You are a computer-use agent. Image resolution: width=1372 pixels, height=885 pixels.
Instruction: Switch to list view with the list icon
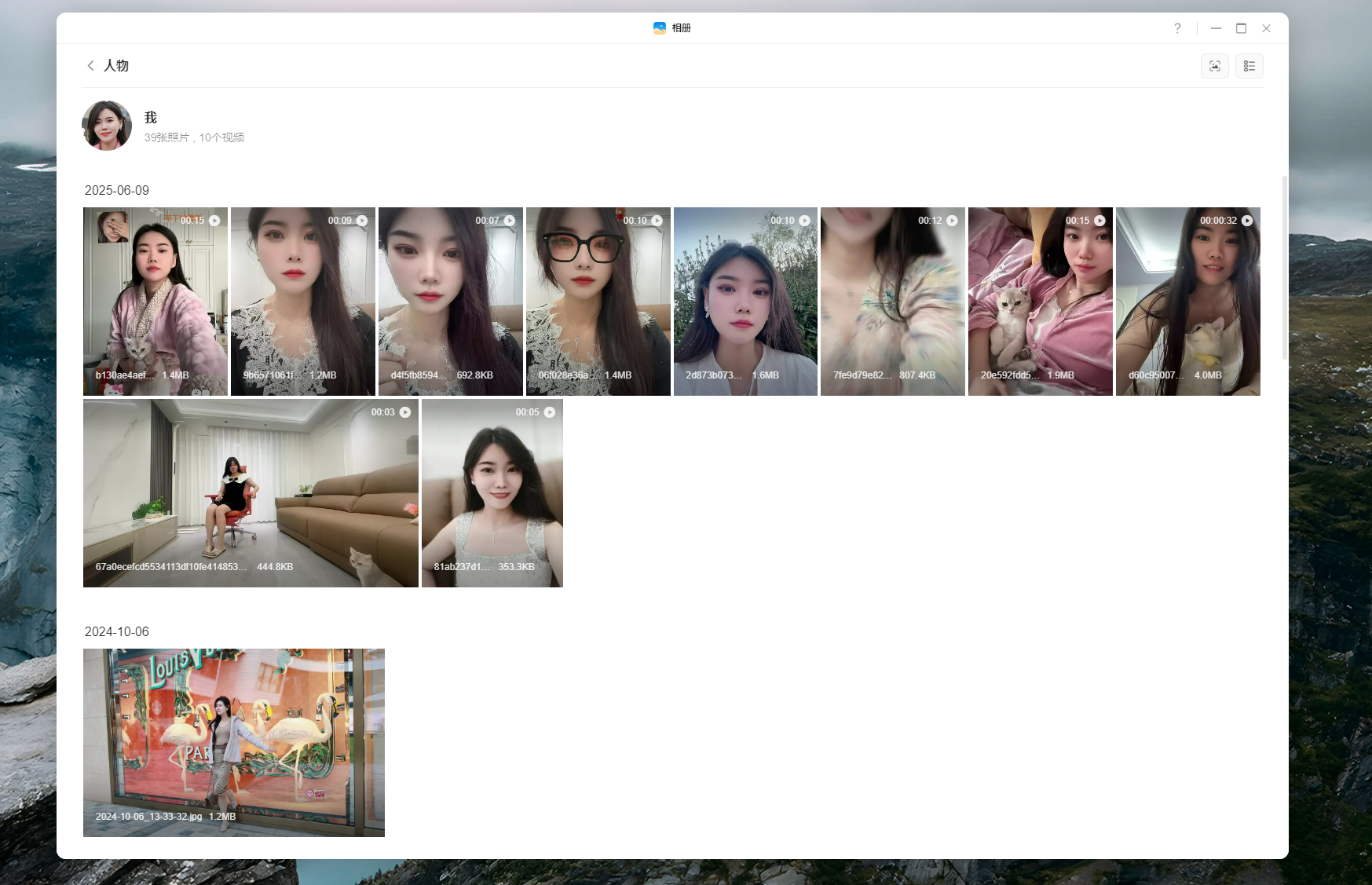click(1249, 66)
